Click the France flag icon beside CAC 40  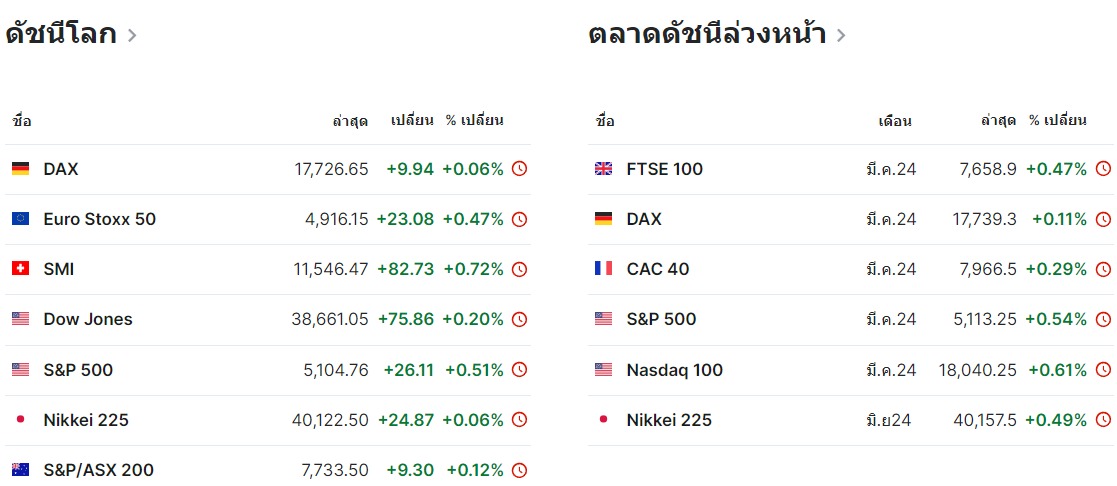[x=603, y=269]
